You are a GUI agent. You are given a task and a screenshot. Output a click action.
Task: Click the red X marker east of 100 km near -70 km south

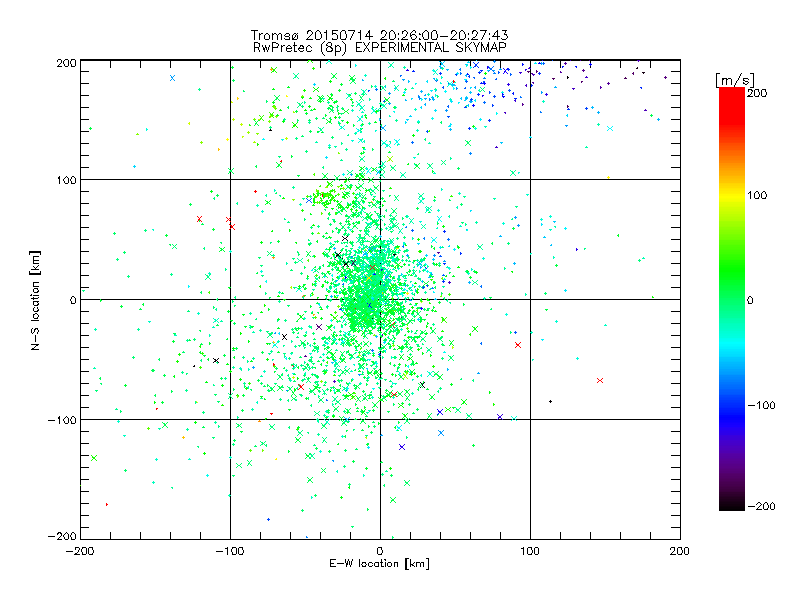point(600,381)
